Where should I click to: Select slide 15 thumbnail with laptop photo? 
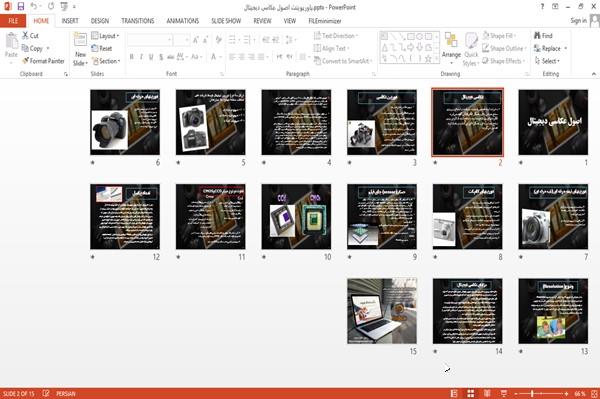382,311
